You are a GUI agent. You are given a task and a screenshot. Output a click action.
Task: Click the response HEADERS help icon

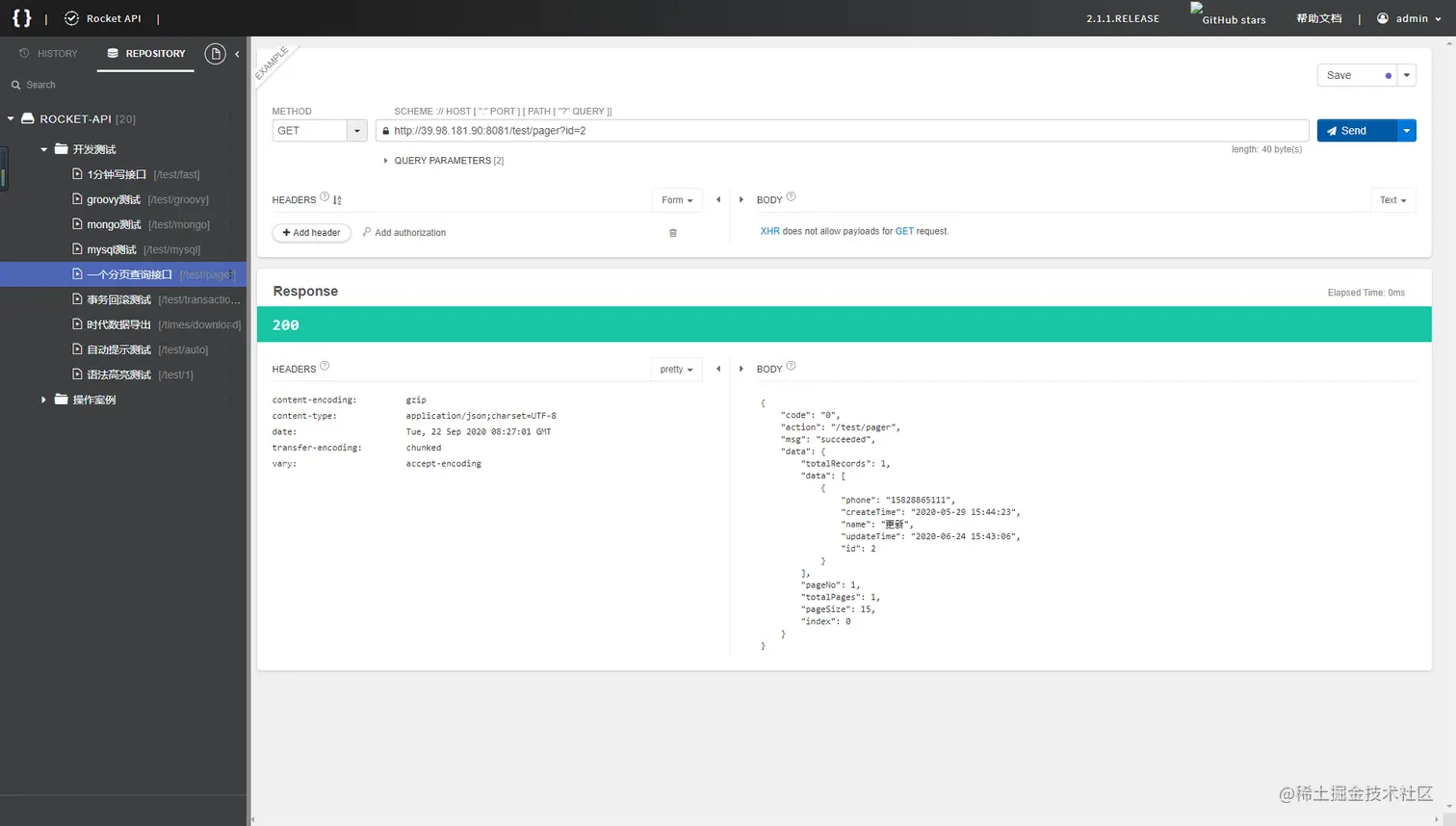pyautogui.click(x=325, y=366)
